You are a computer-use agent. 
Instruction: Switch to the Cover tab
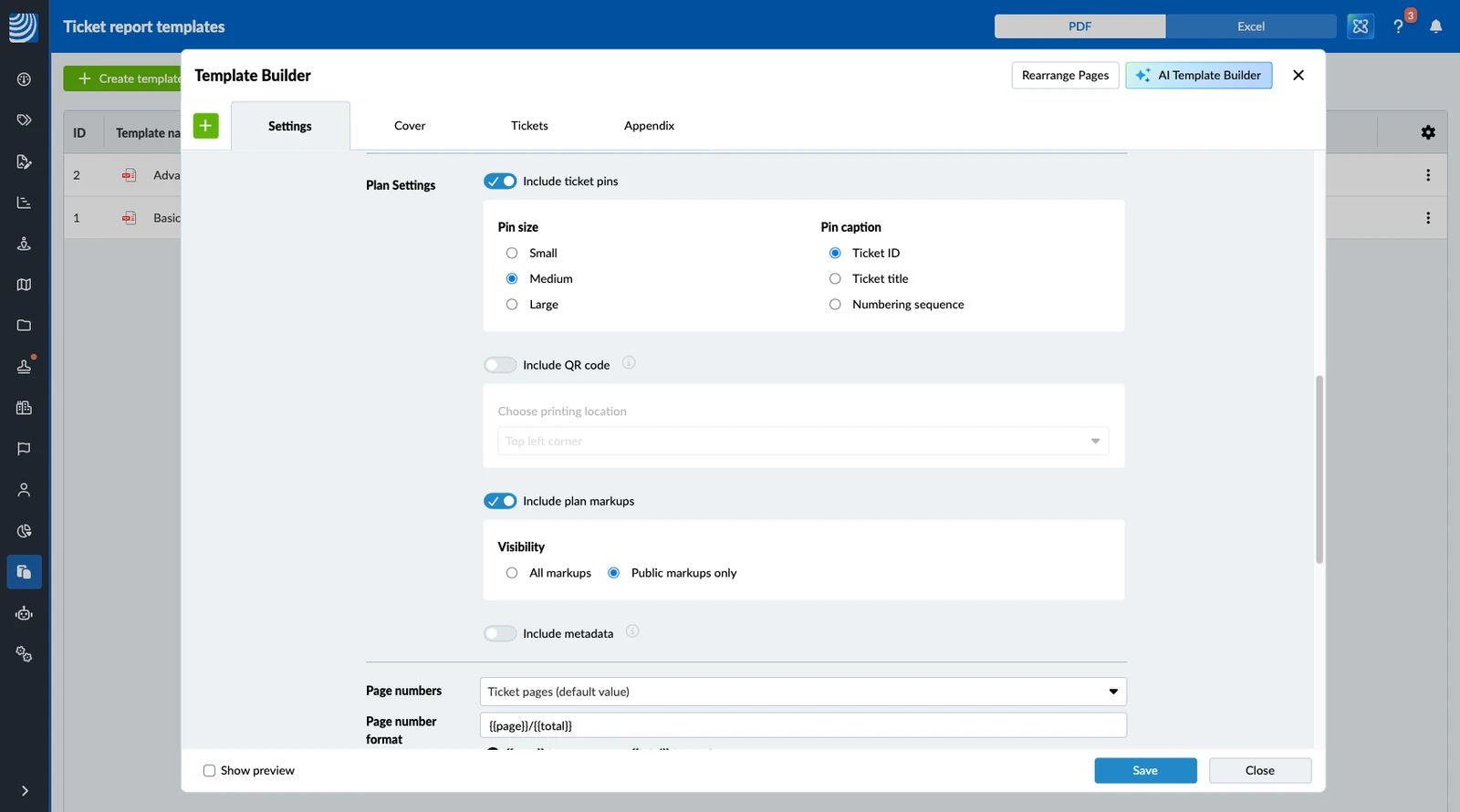(x=410, y=126)
